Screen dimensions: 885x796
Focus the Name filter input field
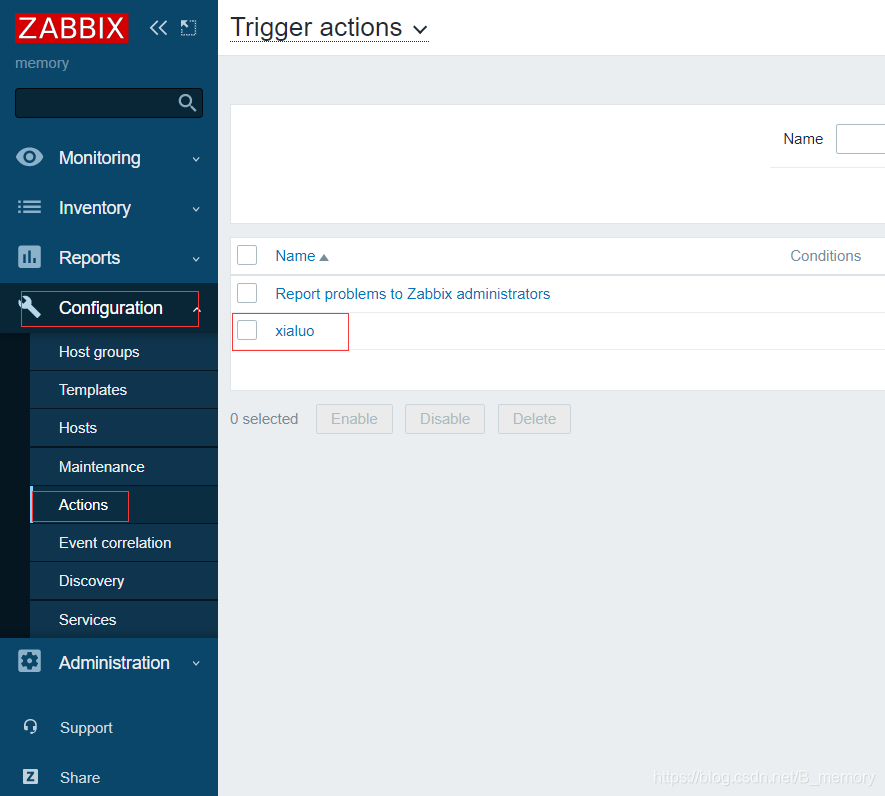(860, 139)
